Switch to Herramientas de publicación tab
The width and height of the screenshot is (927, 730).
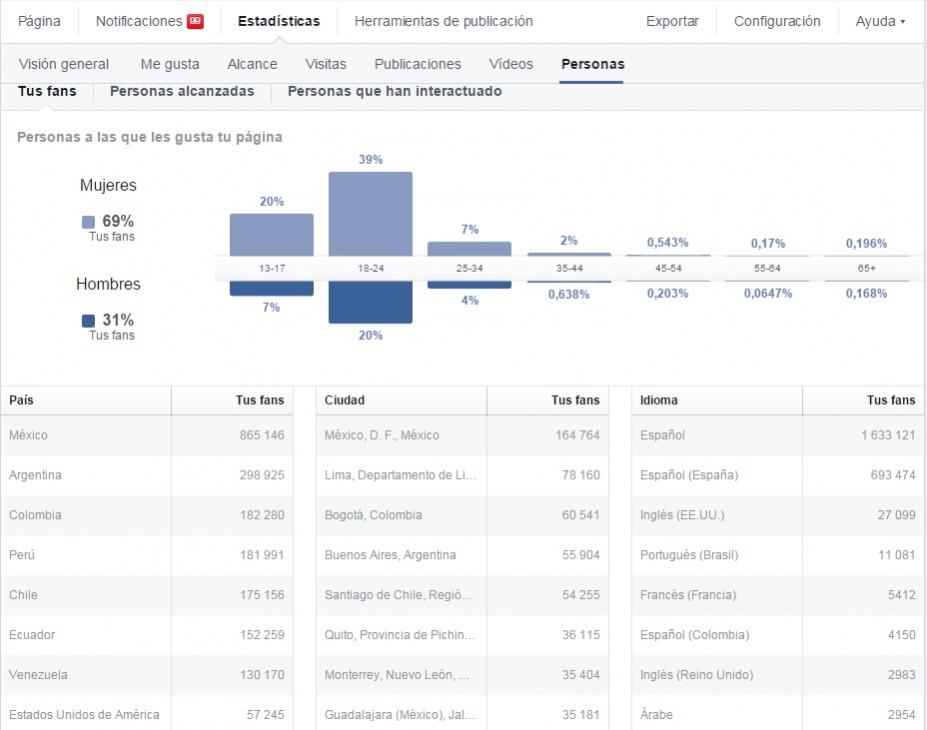pyautogui.click(x=443, y=21)
